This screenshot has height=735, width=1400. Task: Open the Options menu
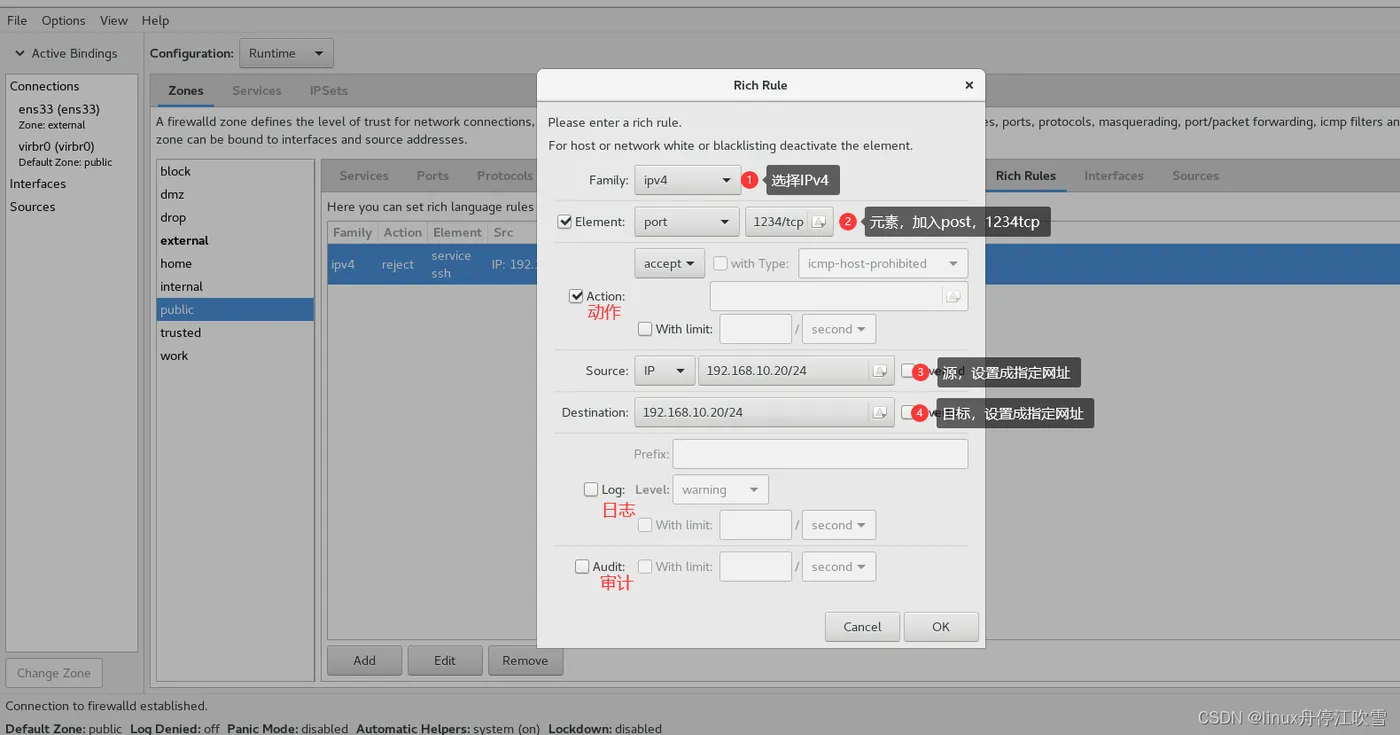tap(63, 20)
